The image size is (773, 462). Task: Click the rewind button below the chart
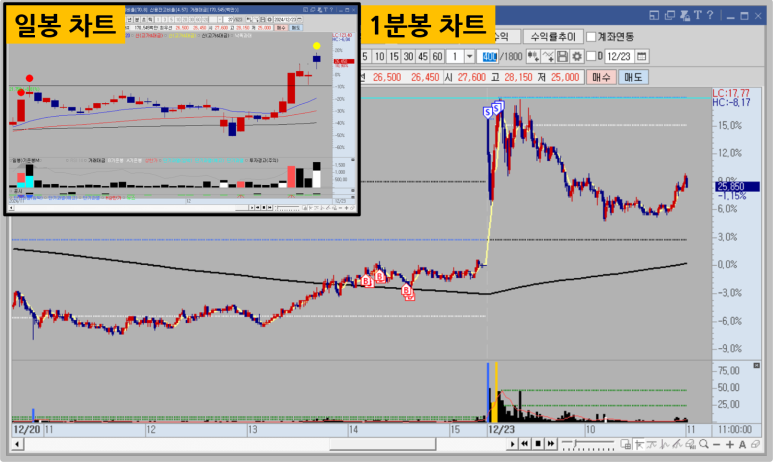(525, 444)
